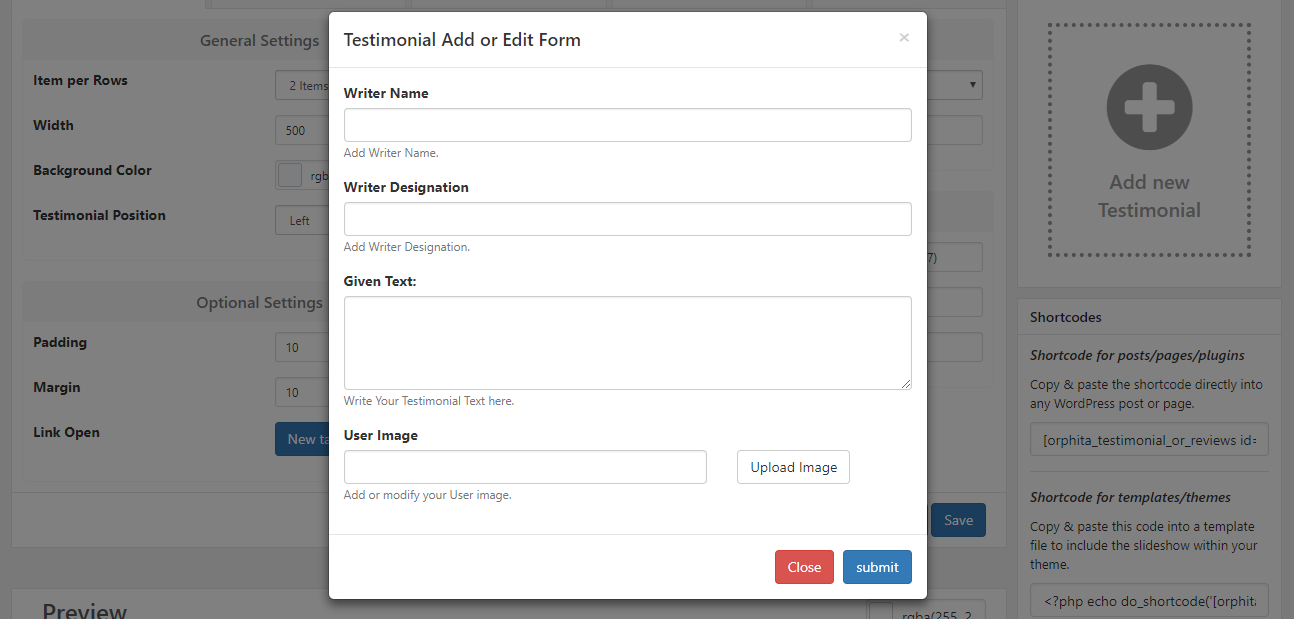This screenshot has height=619, width=1294.
Task: Open the Background Color swatch
Action: click(x=290, y=175)
